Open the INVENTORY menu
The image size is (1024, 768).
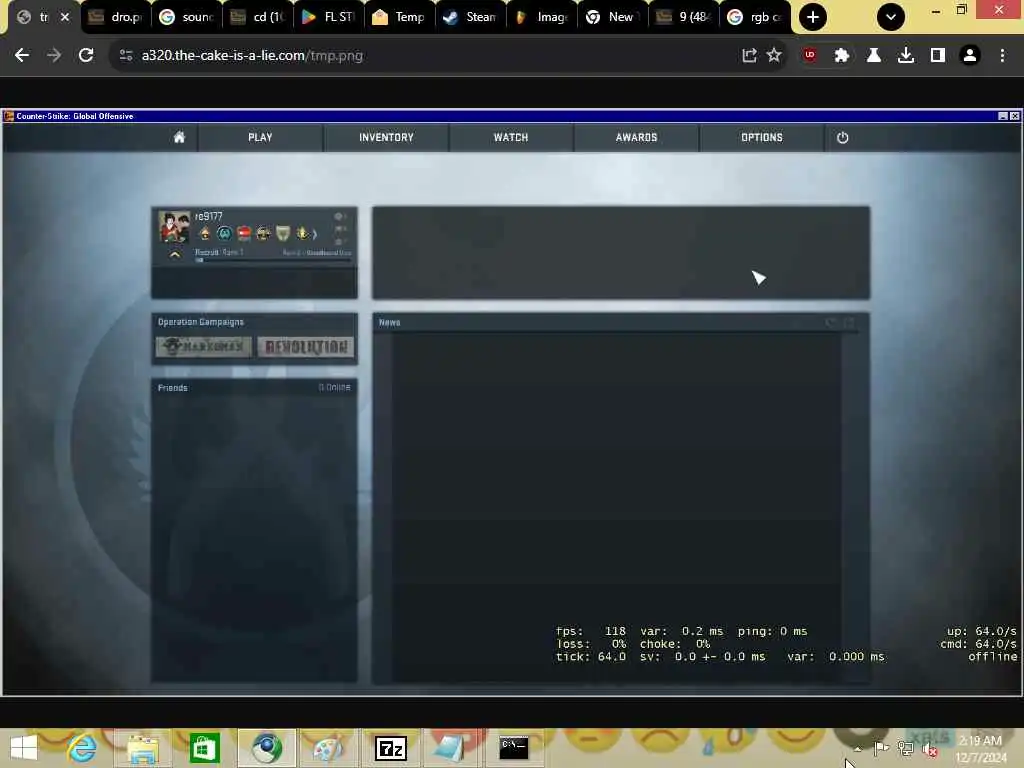click(386, 137)
